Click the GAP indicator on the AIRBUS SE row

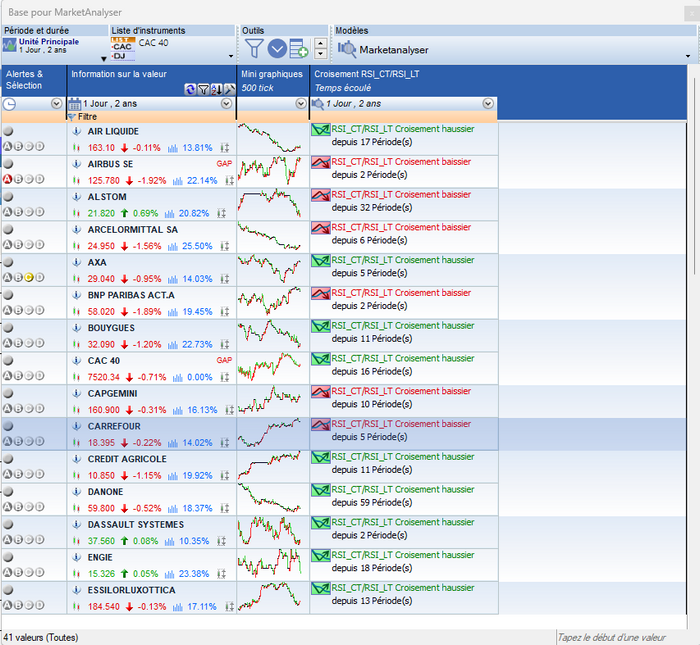224,164
